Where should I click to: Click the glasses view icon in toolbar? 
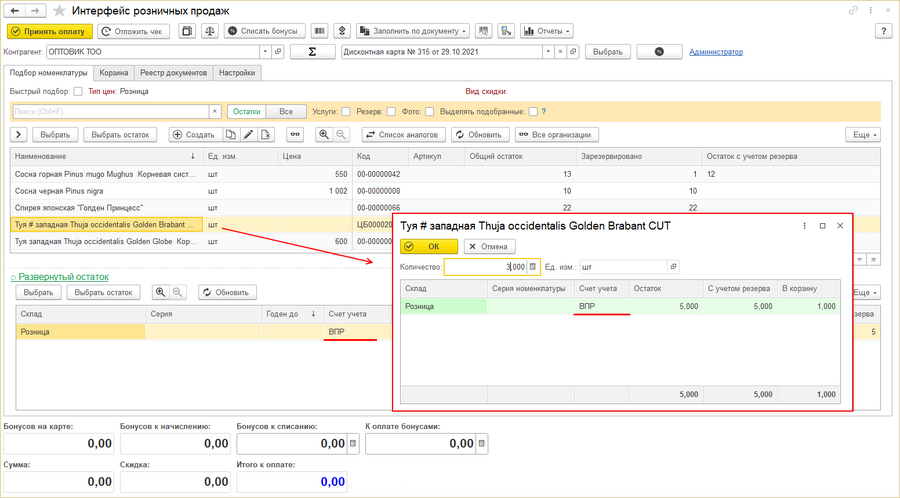[x=294, y=134]
